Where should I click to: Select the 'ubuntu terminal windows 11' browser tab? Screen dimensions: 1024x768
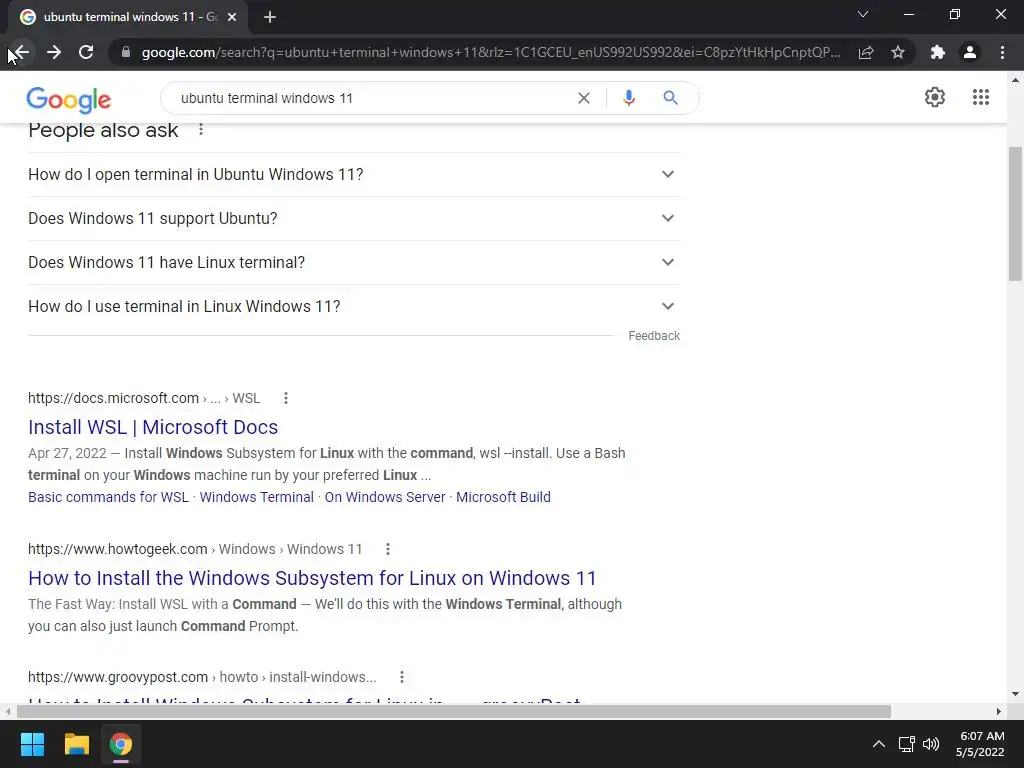point(128,17)
